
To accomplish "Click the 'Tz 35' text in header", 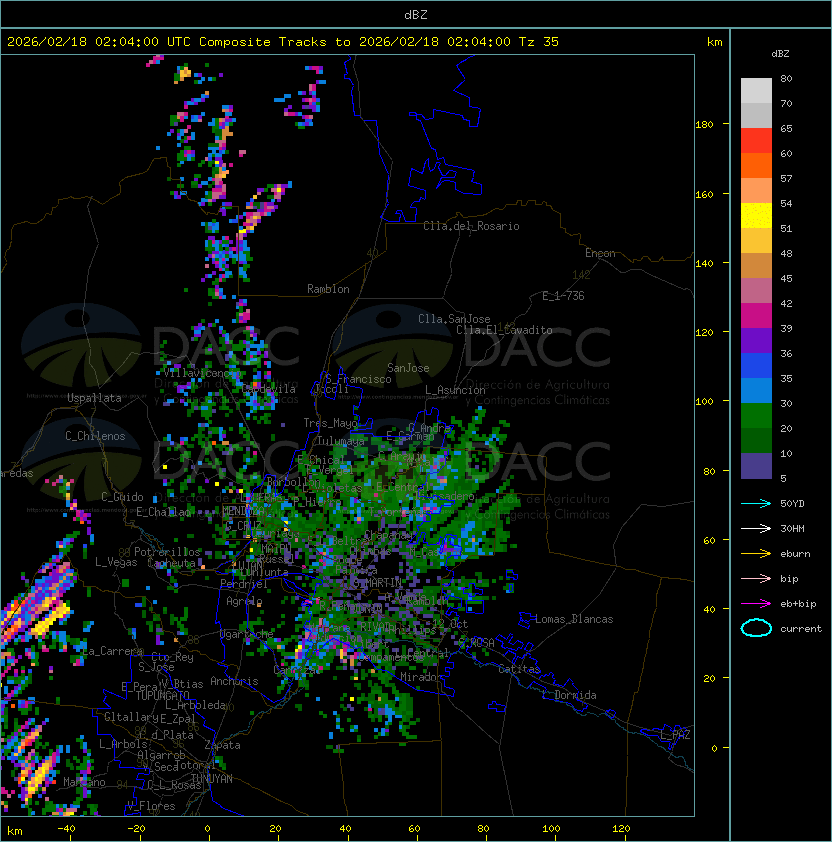I will pos(539,42).
